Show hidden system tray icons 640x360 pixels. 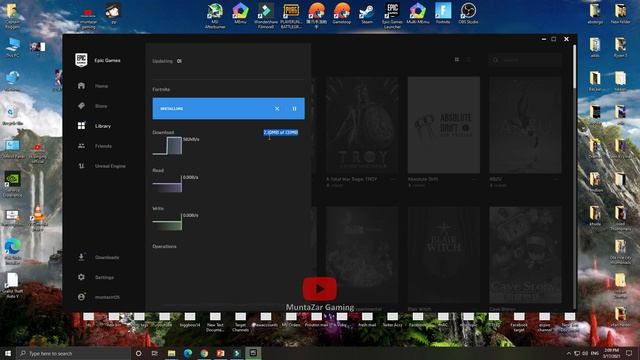(568, 353)
